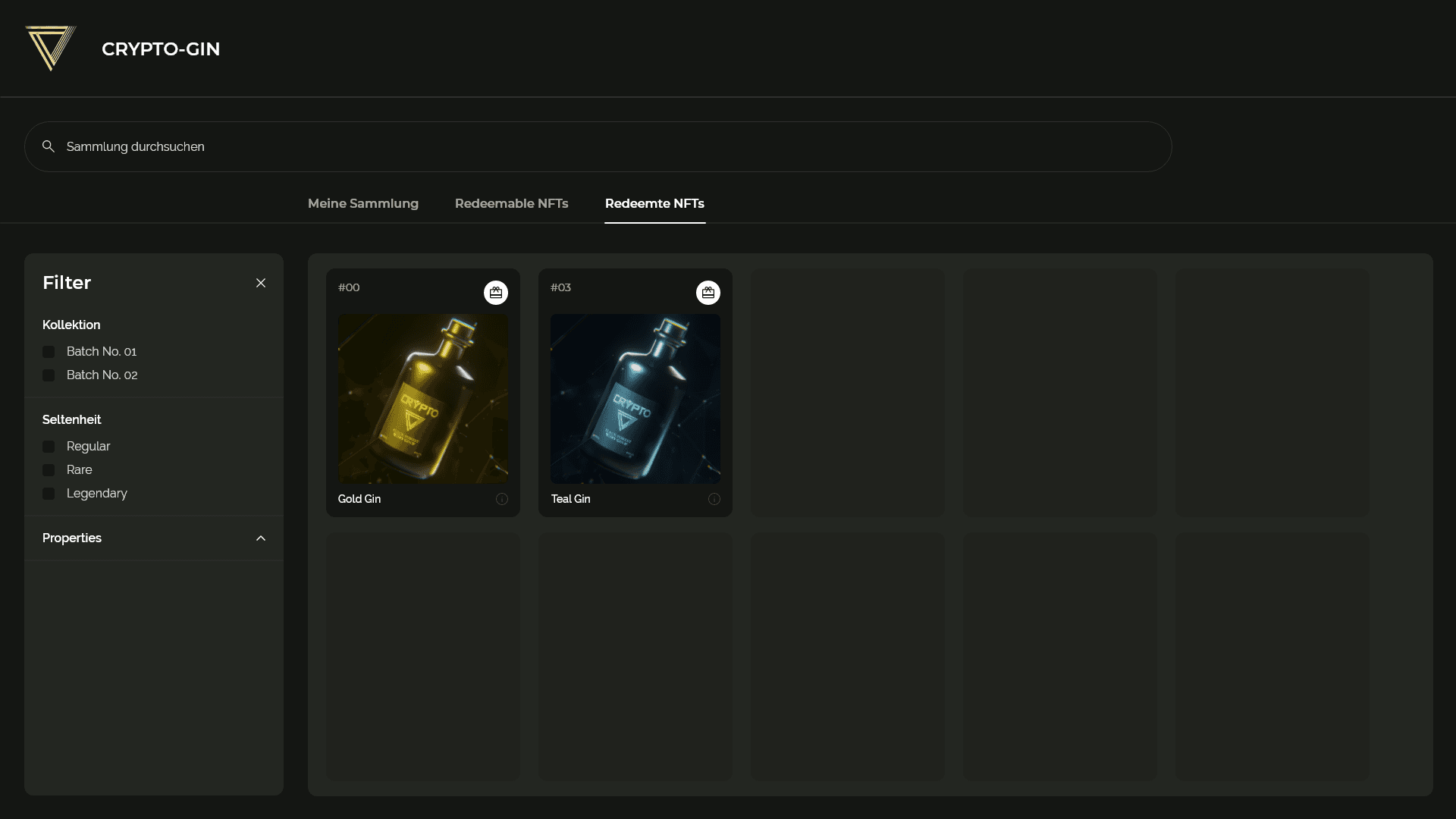
Task: Close the Filter panel with X
Action: (x=261, y=283)
